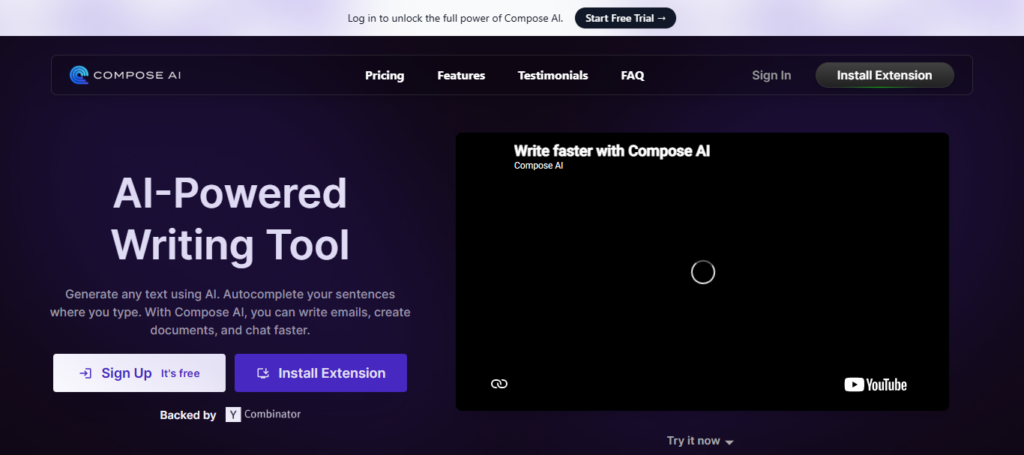1024x455 pixels.
Task: Jump to the FAQ section
Action: (x=632, y=75)
